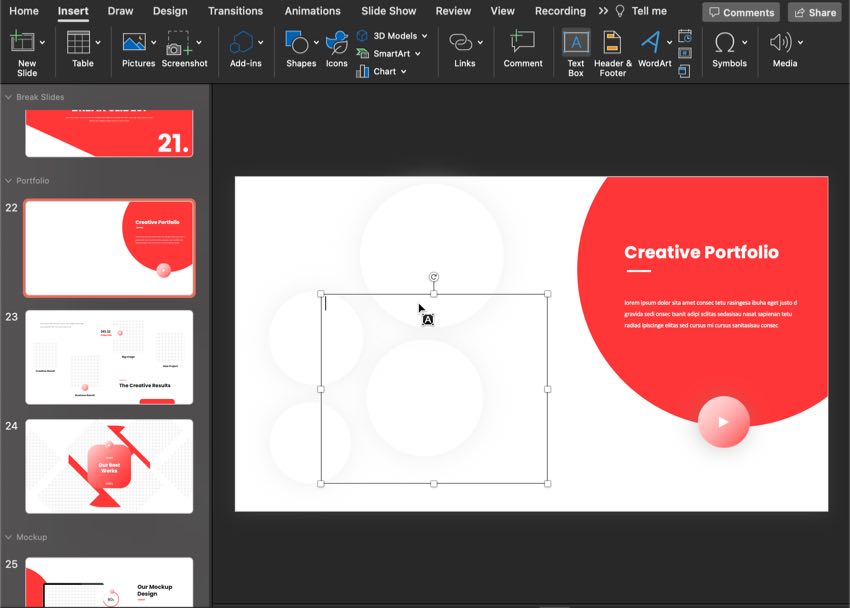Select slide 23 Creative Results thumbnail
The image size is (850, 608).
click(x=109, y=357)
